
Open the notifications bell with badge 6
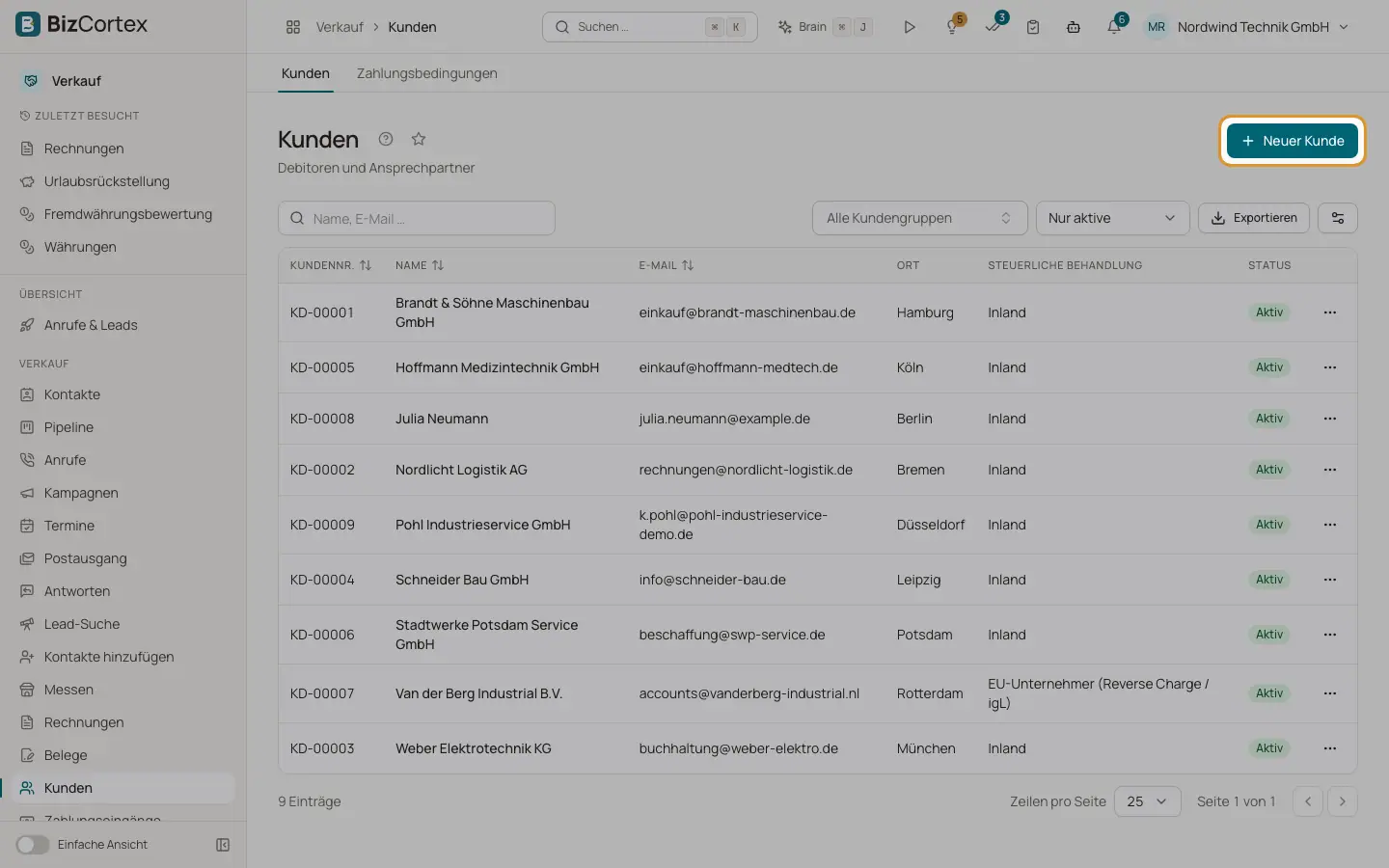[x=1114, y=27]
